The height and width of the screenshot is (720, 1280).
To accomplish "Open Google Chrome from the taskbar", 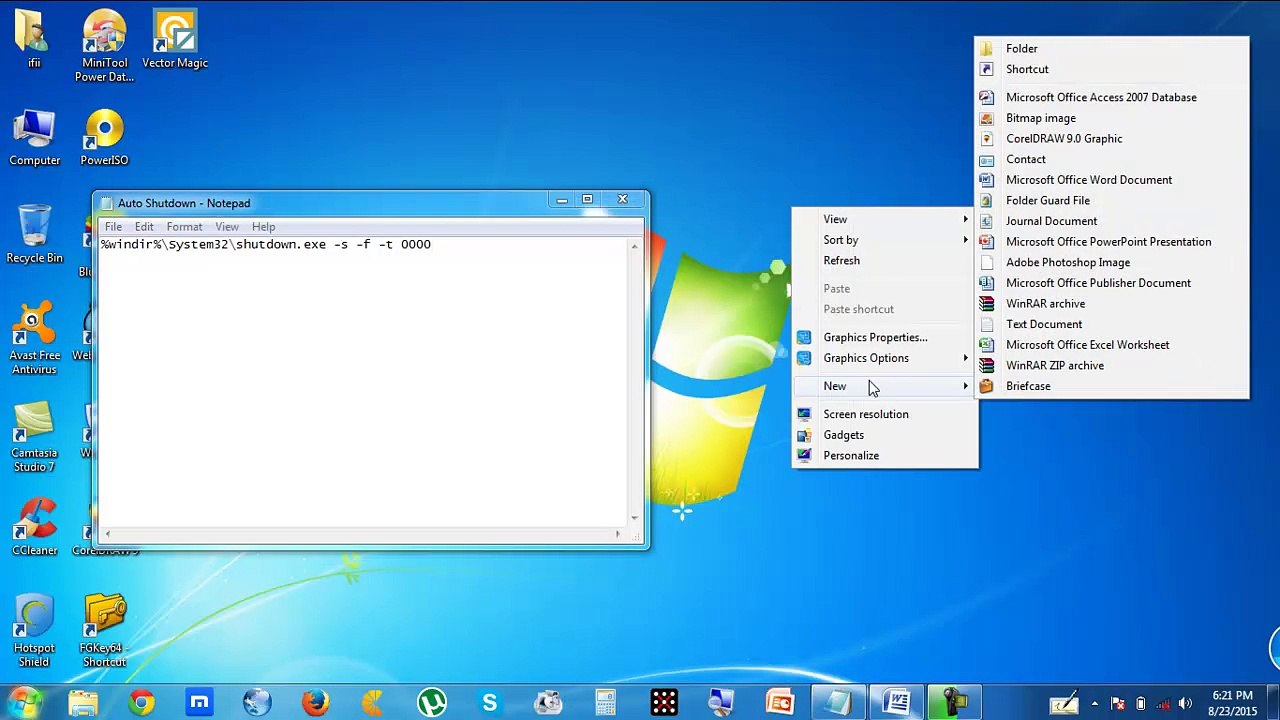I will pos(142,703).
